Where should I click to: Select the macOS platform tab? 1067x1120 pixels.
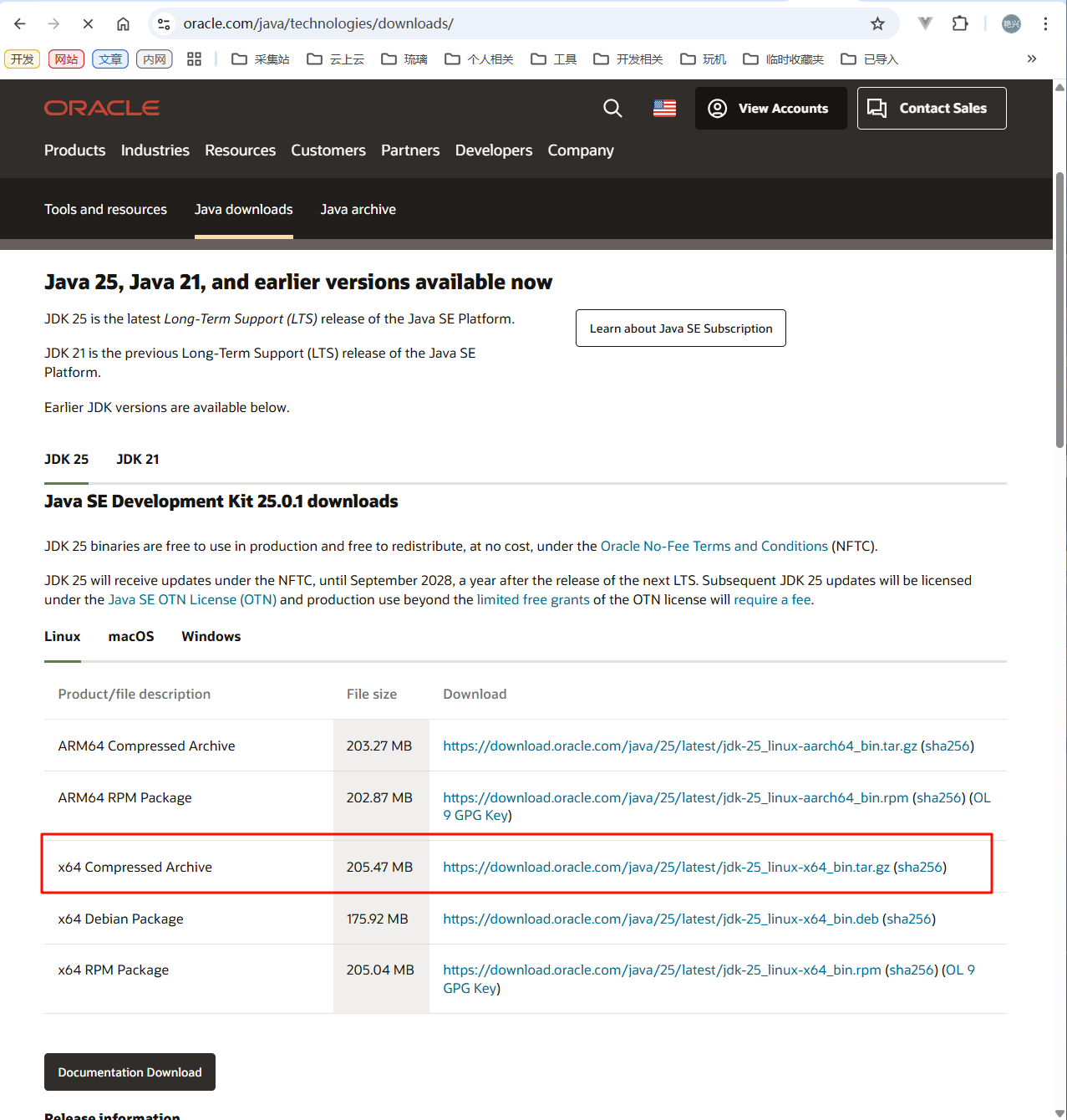click(131, 637)
